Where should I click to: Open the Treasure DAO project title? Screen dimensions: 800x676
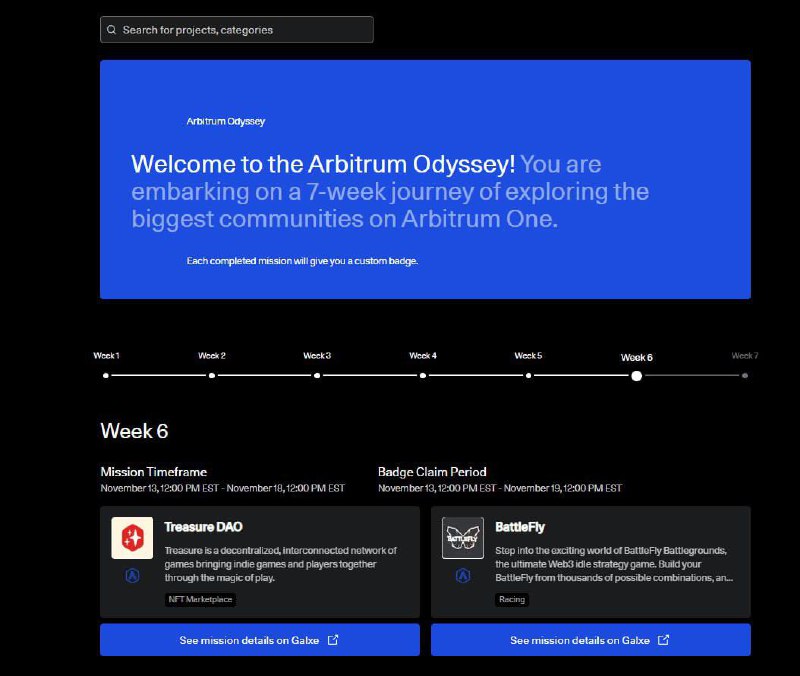click(203, 527)
